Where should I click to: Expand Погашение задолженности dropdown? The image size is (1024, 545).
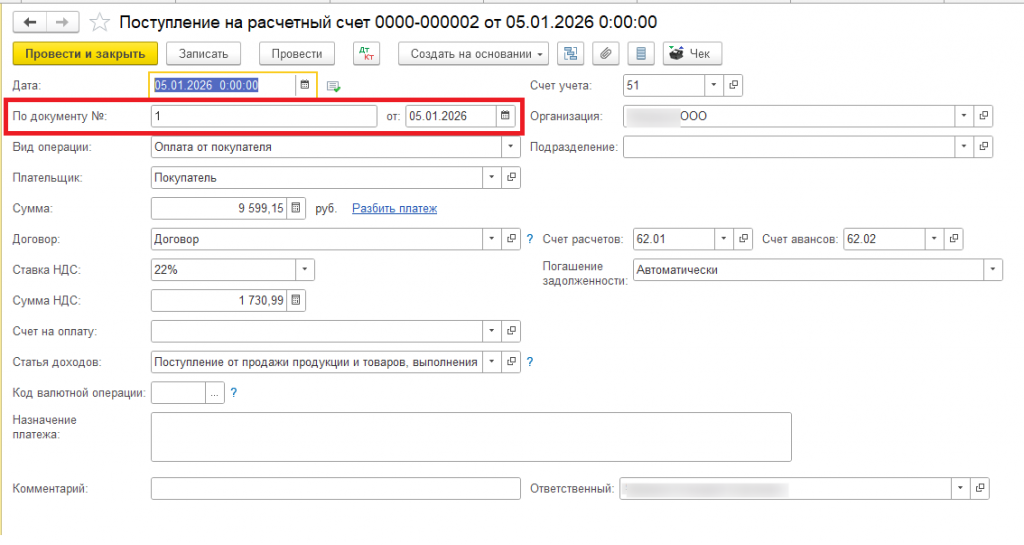[x=993, y=270]
